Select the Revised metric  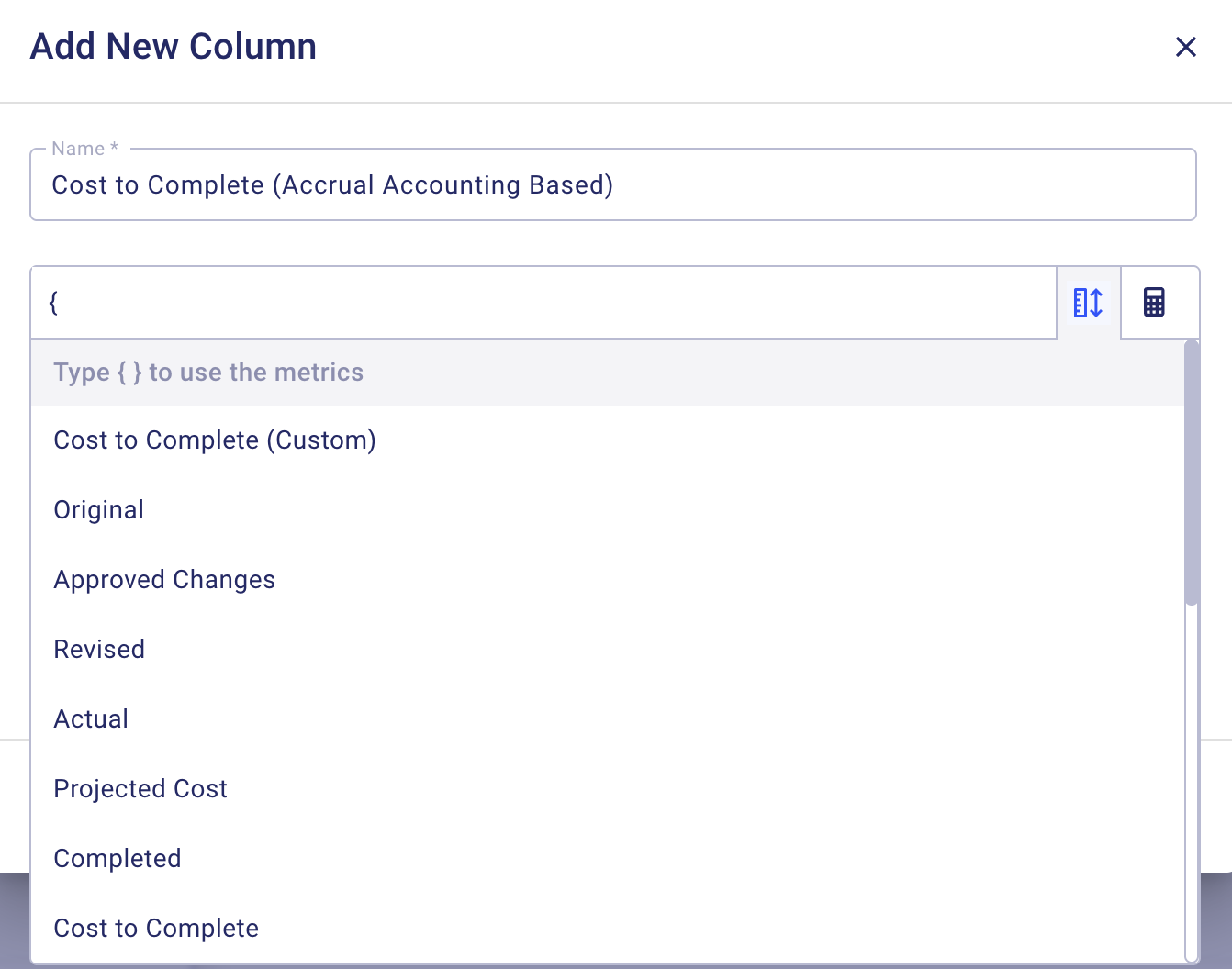(x=99, y=650)
